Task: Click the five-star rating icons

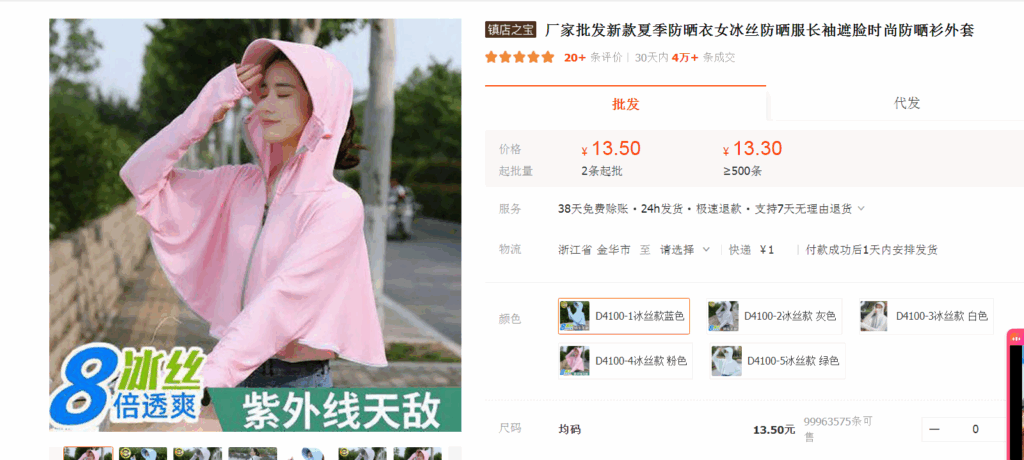Action: pos(520,58)
